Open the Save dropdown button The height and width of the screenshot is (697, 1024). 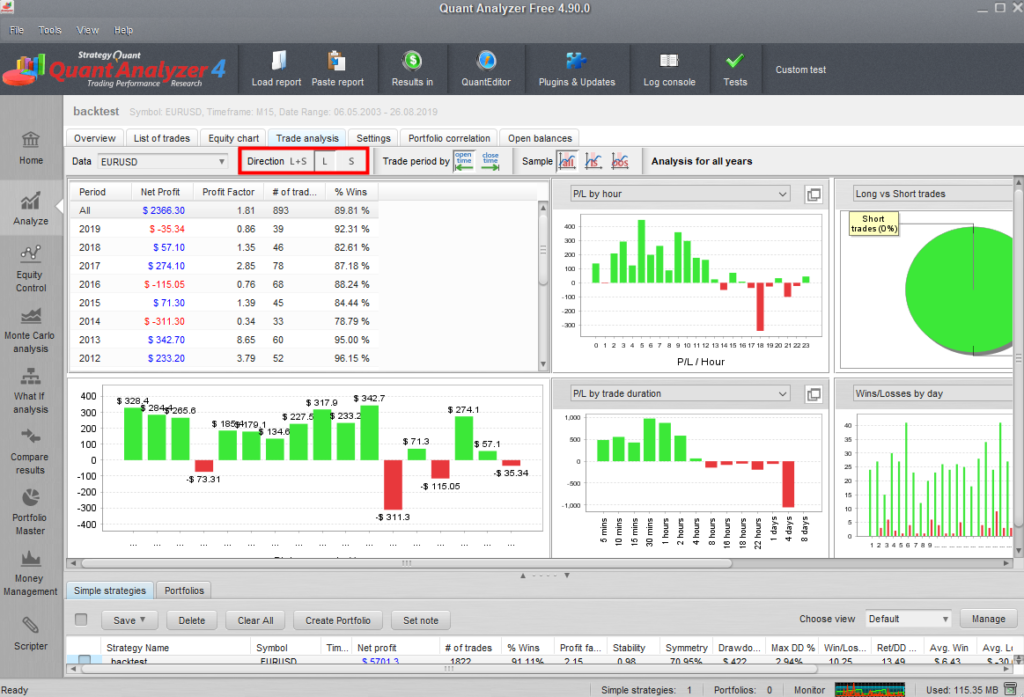(x=129, y=620)
